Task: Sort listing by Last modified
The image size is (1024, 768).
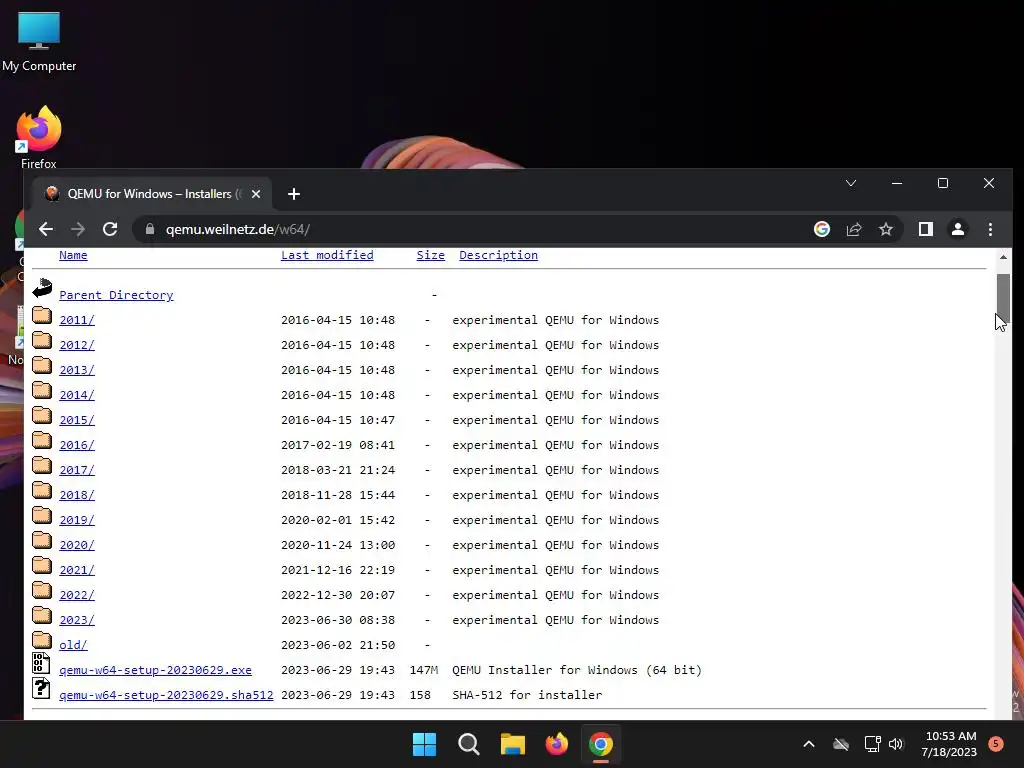Action: point(327,255)
